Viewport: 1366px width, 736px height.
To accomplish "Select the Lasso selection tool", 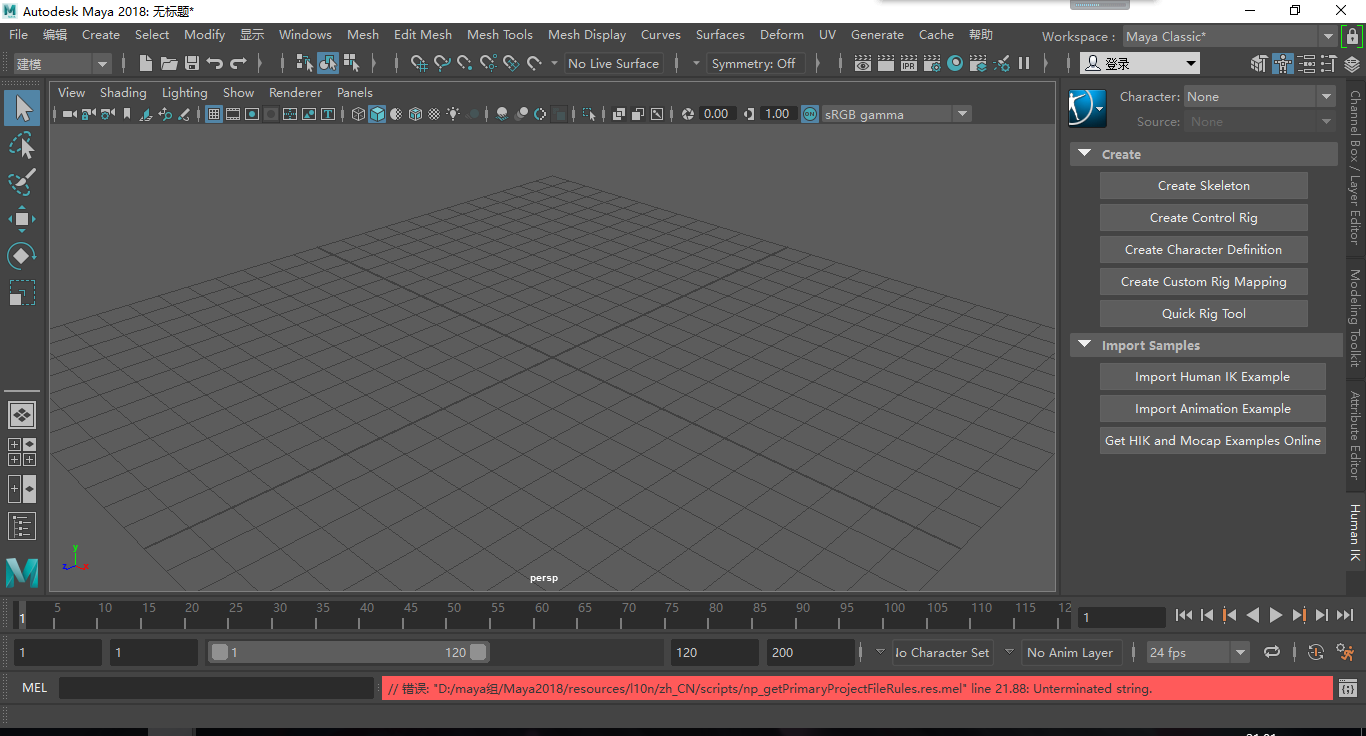I will [x=21, y=146].
